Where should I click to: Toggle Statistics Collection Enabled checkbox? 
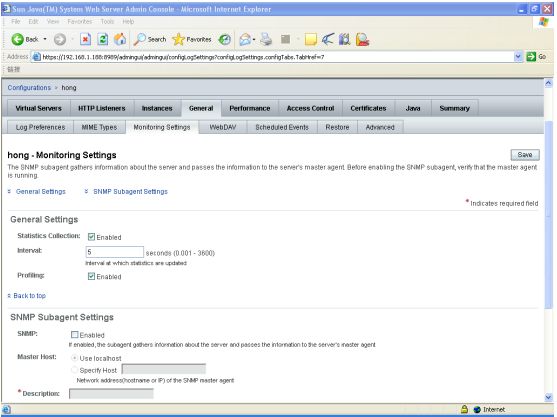91,237
